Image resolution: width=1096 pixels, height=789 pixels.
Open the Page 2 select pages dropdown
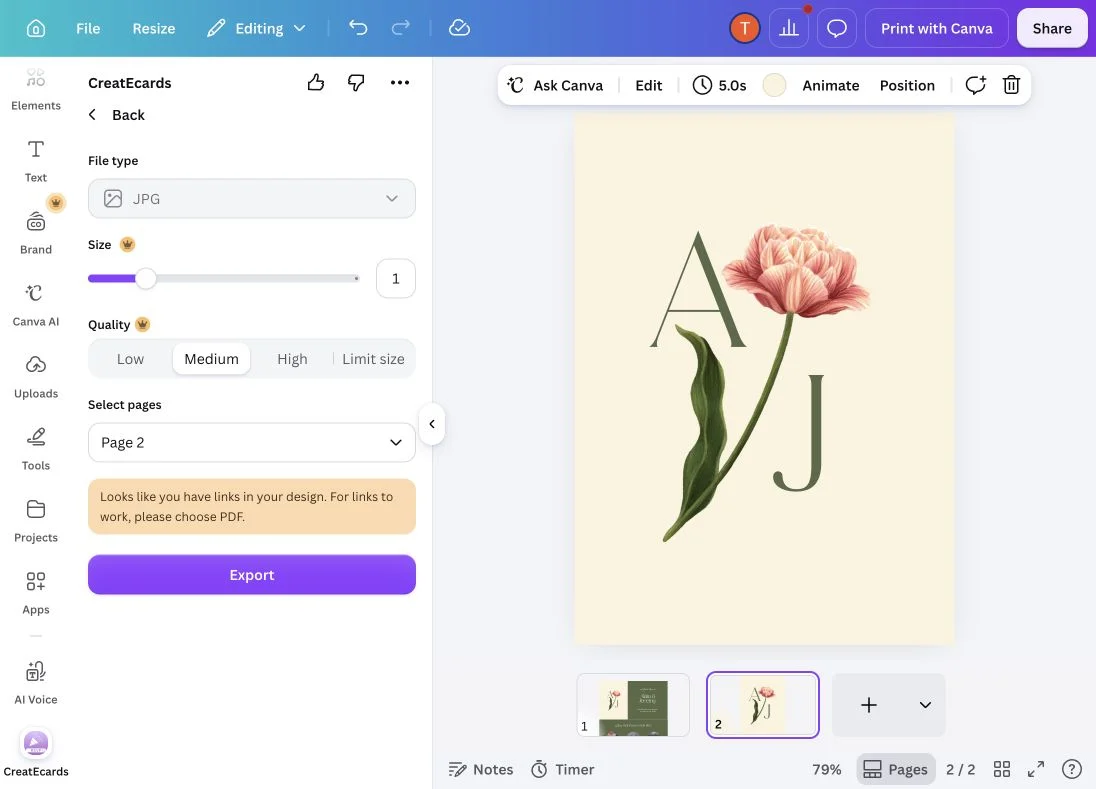click(252, 442)
